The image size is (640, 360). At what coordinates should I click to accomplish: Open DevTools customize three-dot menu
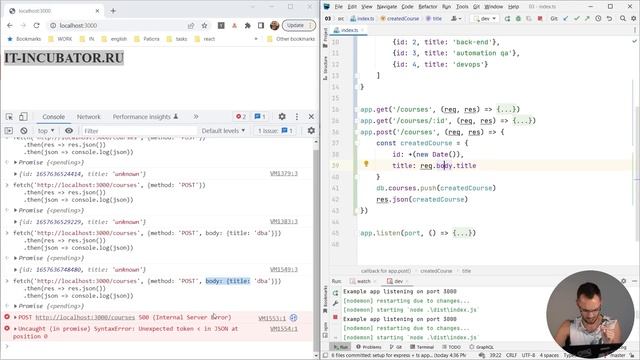point(297,117)
